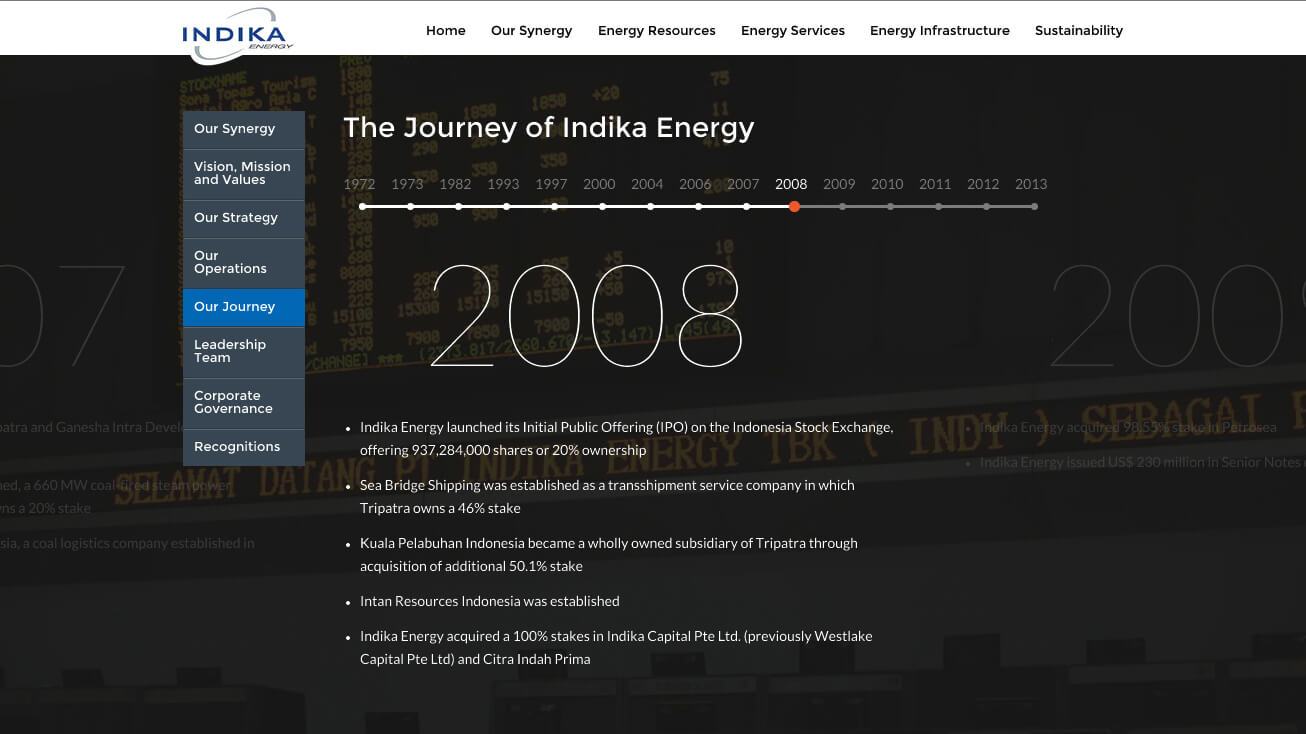
Task: Open Our Operations sidebar page
Action: 244,263
